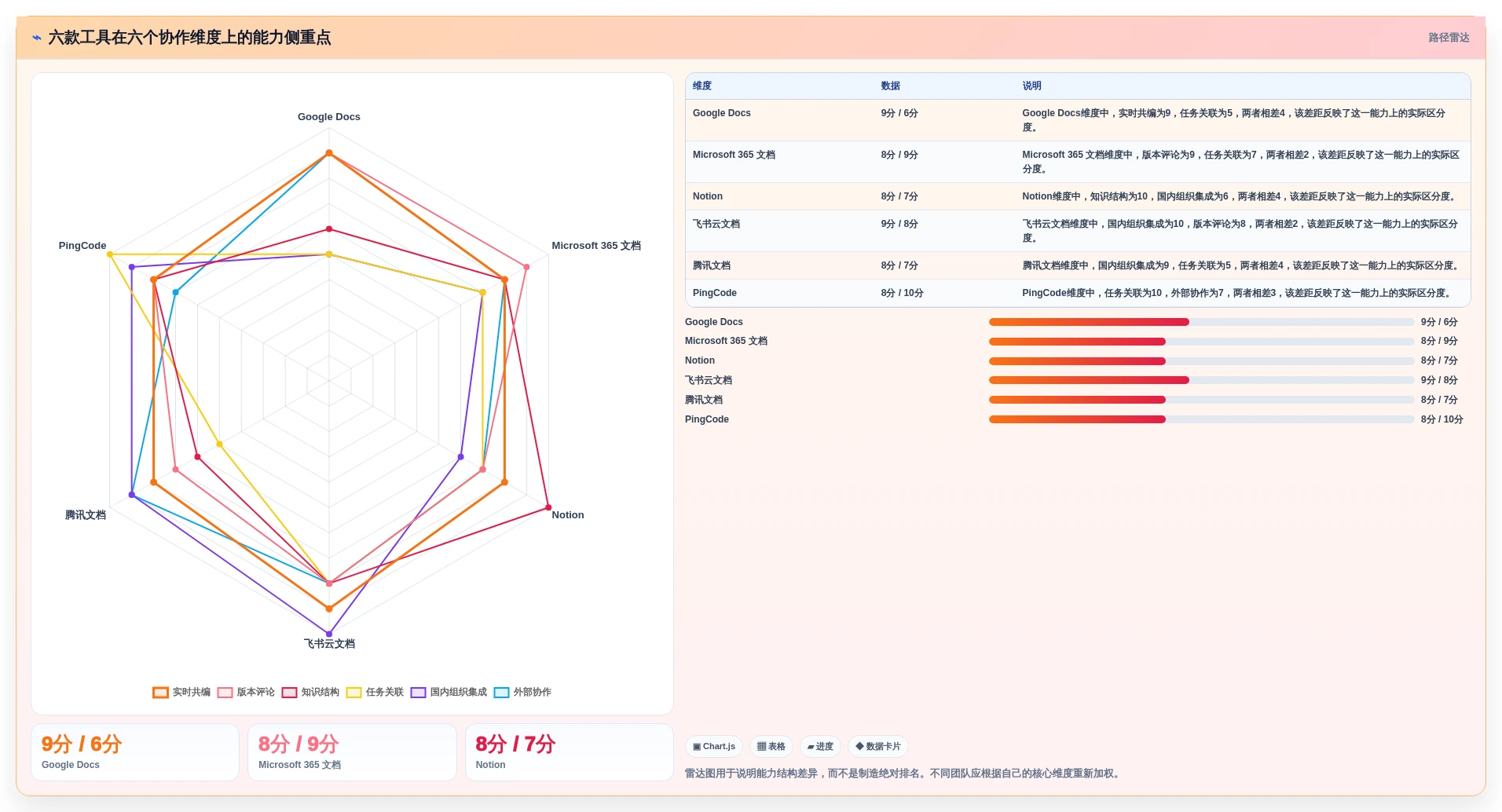This screenshot has height=812, width=1502.
Task: Click the 数据 column header
Action: pyautogui.click(x=890, y=86)
